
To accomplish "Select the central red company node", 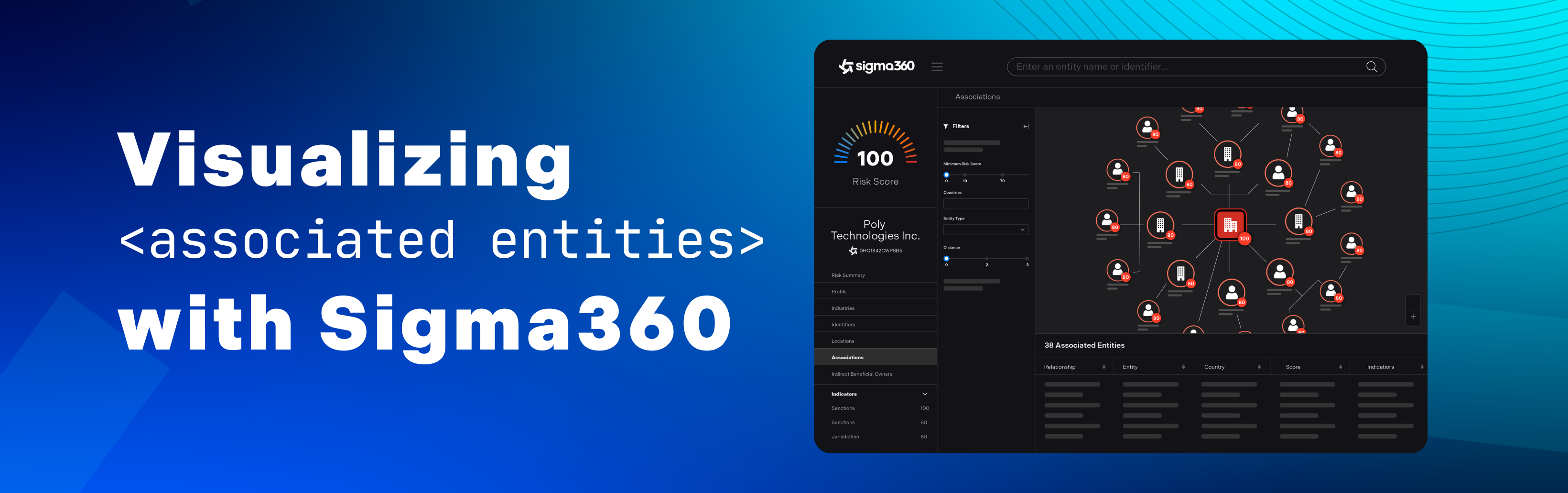I will (1230, 225).
